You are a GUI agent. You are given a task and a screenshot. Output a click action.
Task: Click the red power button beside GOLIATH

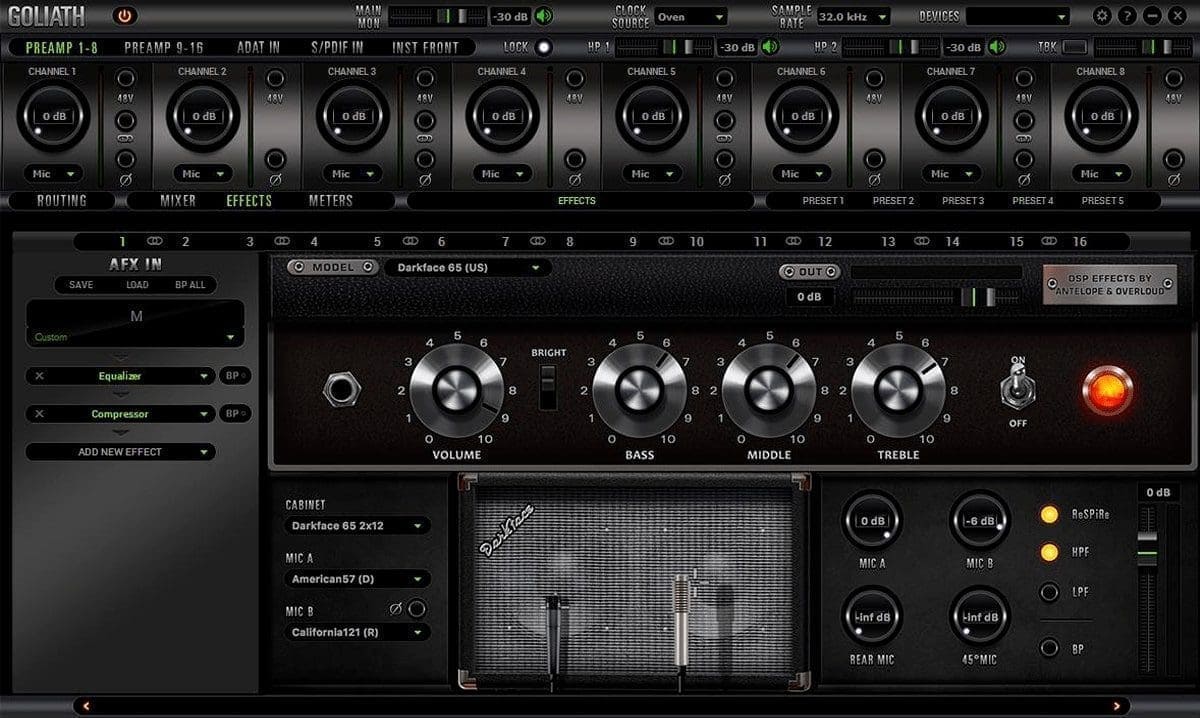[124, 15]
